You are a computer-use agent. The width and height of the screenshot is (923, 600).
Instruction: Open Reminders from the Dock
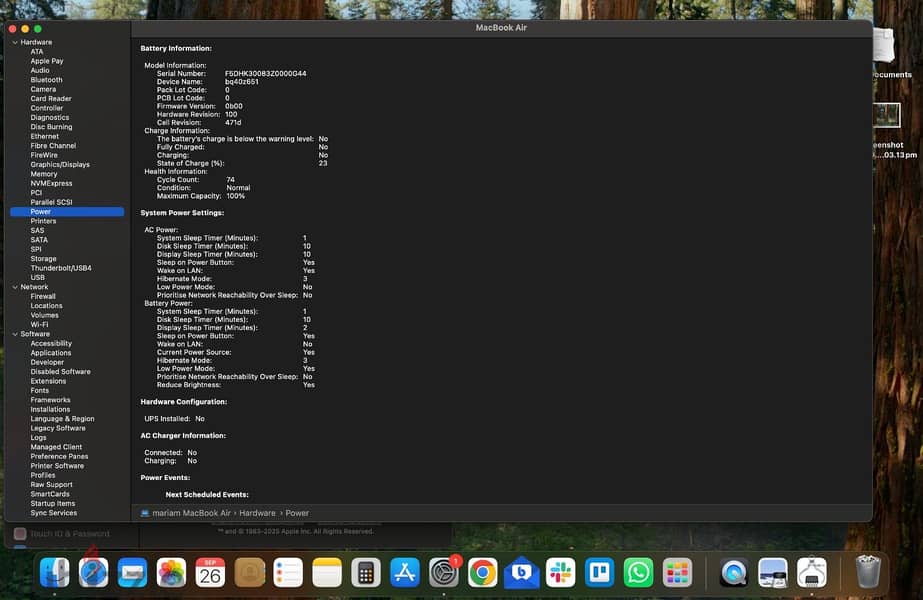[x=288, y=572]
